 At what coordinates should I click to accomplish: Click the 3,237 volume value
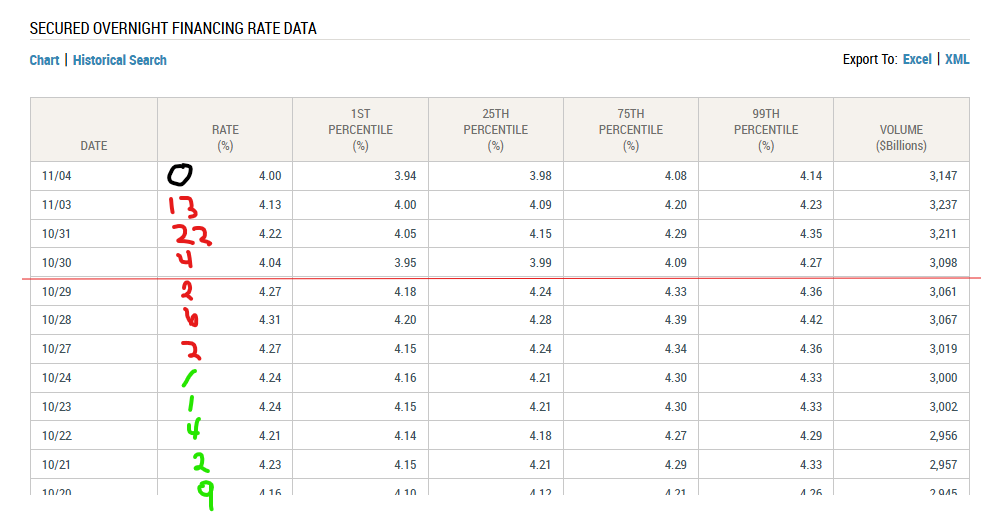(942, 205)
